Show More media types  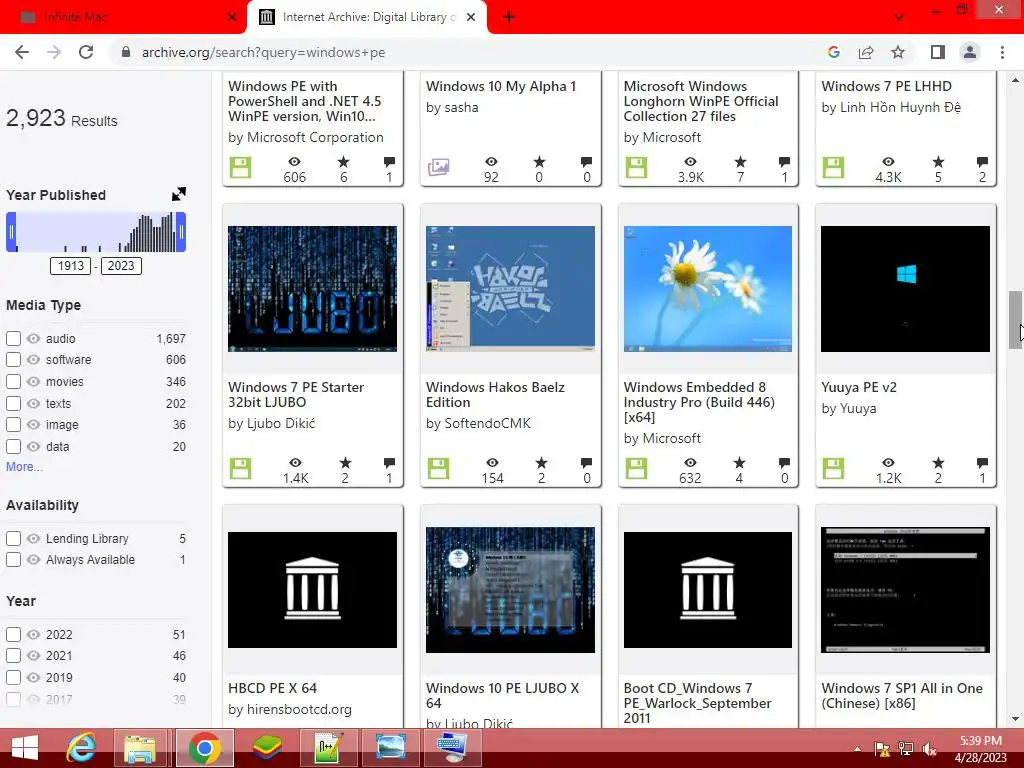[24, 467]
